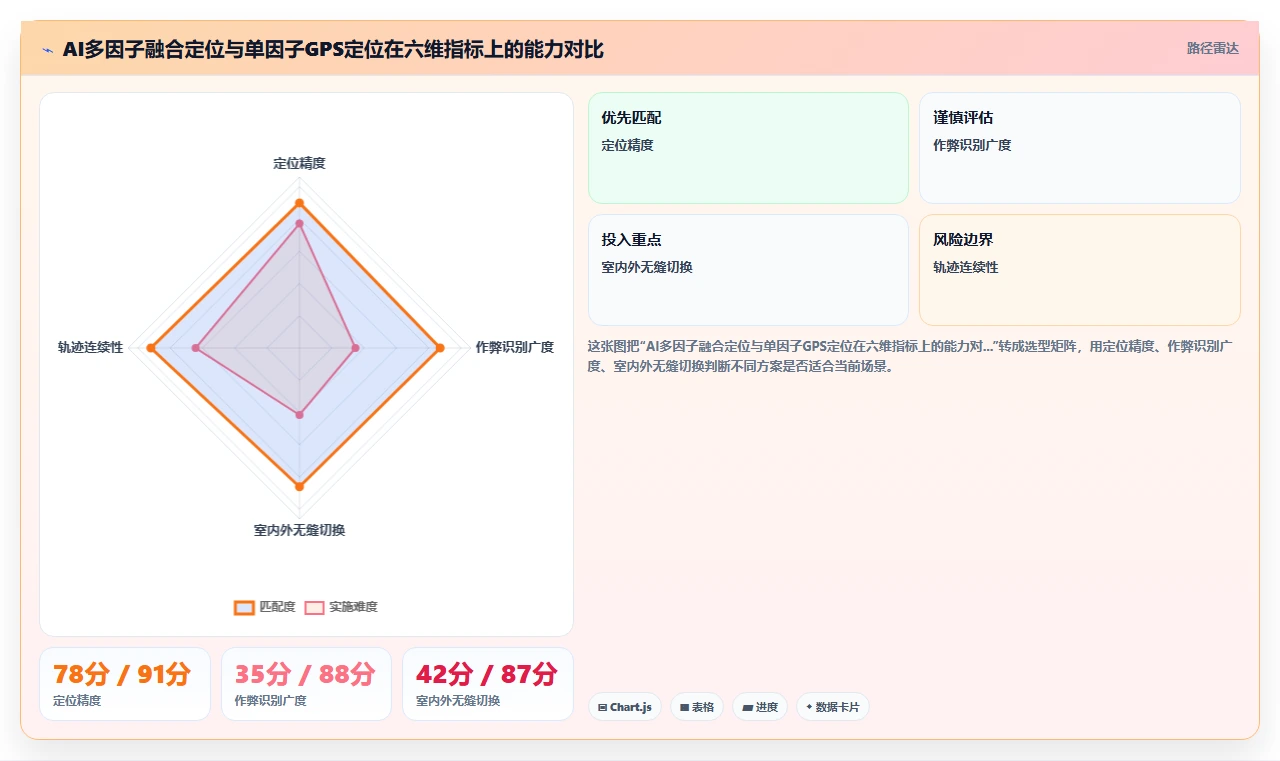This screenshot has height=761, width=1280.
Task: Click the pink data point at 室内外无缝切换 axis
Action: [x=299, y=414]
